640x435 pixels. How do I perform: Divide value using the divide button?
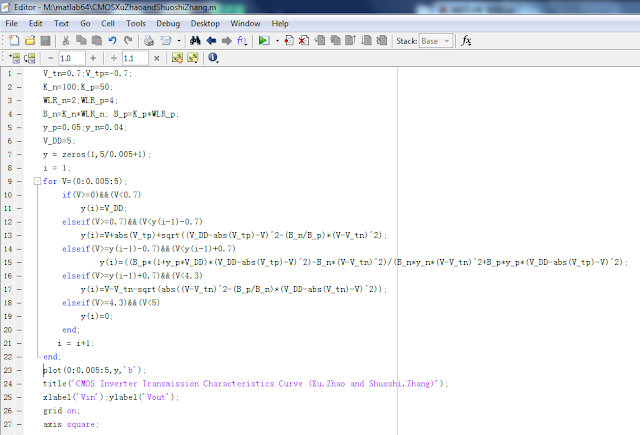pyautogui.click(x=114, y=58)
